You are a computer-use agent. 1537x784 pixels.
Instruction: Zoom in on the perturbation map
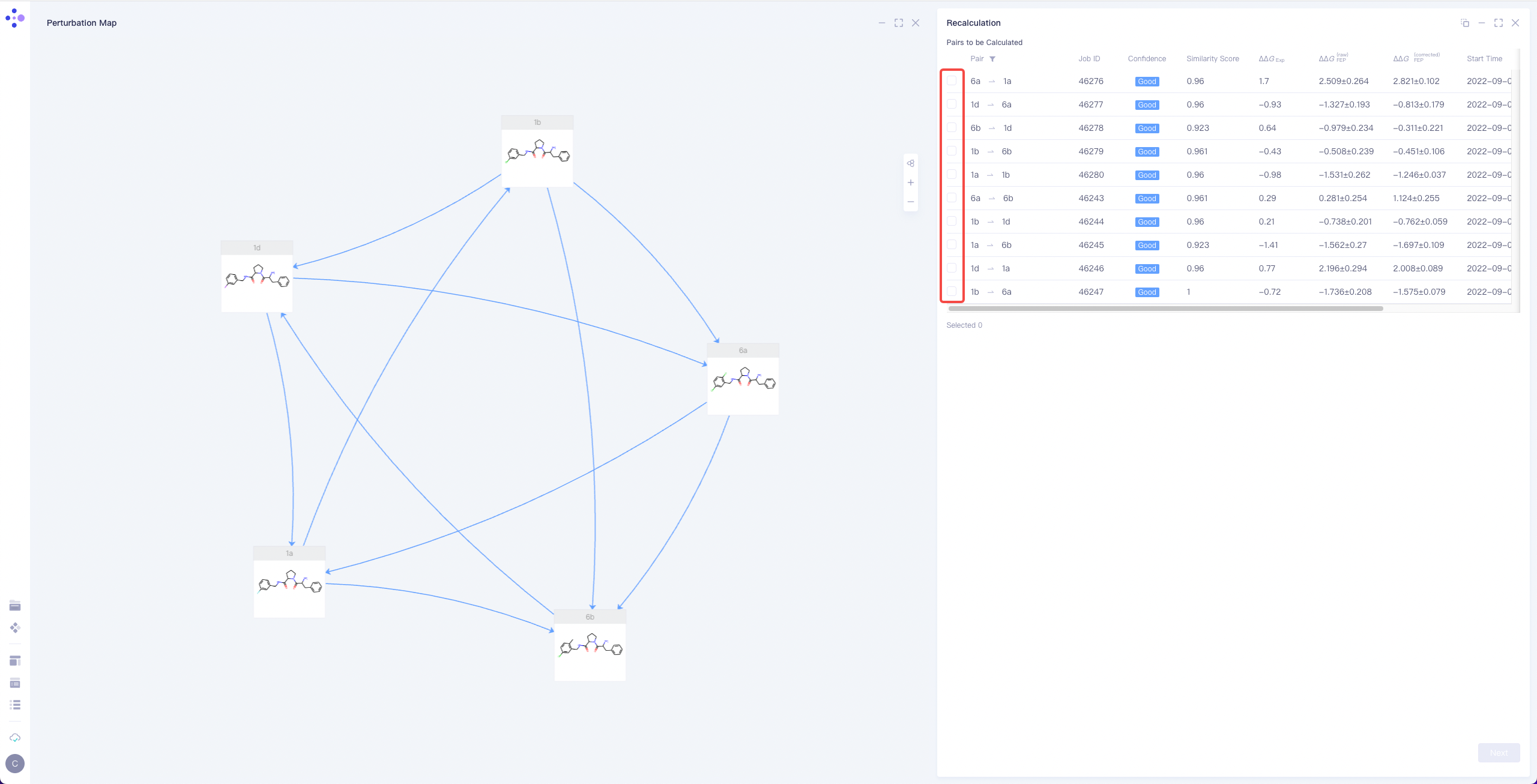coord(911,182)
